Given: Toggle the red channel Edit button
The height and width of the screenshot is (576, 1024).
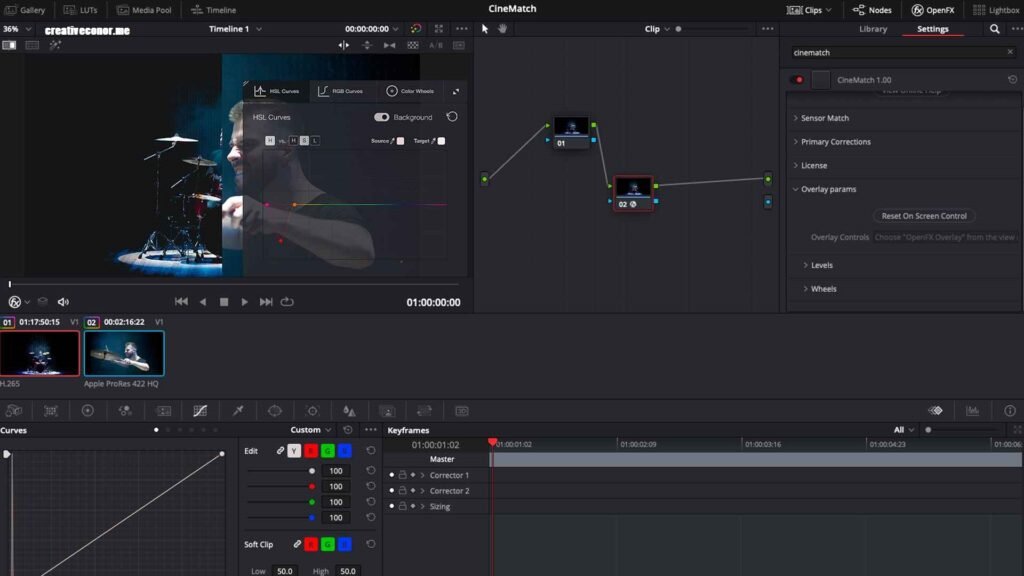Looking at the screenshot, I should tap(311, 451).
